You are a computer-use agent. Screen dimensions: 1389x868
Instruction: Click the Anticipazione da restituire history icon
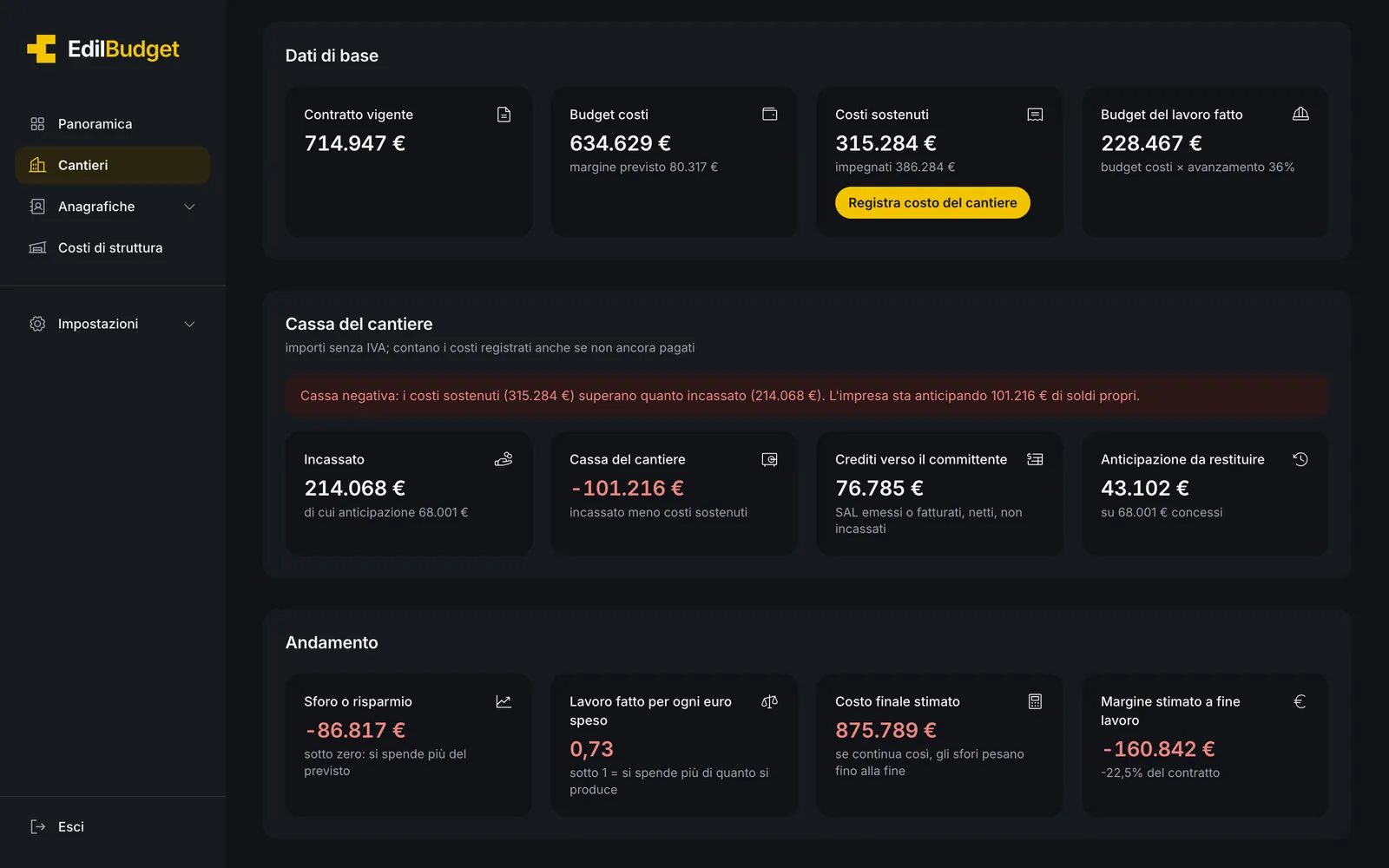pyautogui.click(x=1300, y=459)
